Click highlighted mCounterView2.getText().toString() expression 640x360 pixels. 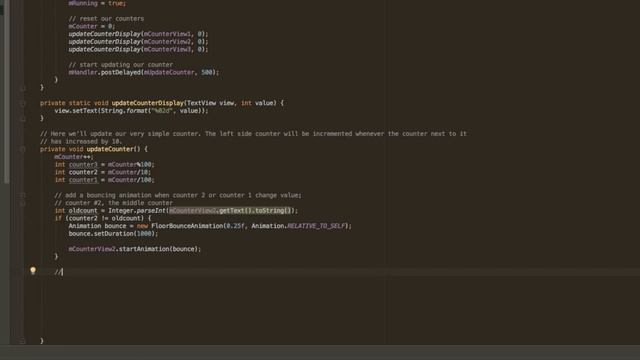(x=230, y=211)
